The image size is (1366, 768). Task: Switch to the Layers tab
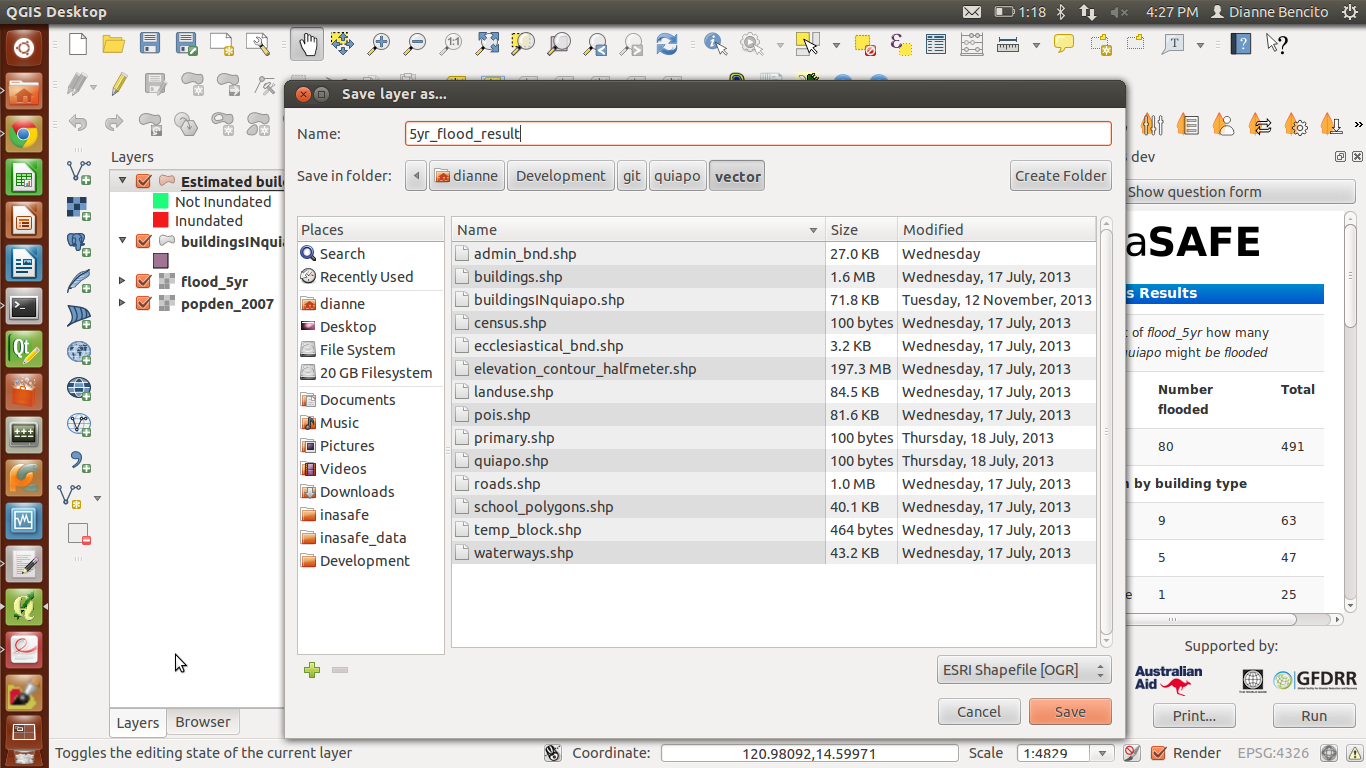pos(137,723)
